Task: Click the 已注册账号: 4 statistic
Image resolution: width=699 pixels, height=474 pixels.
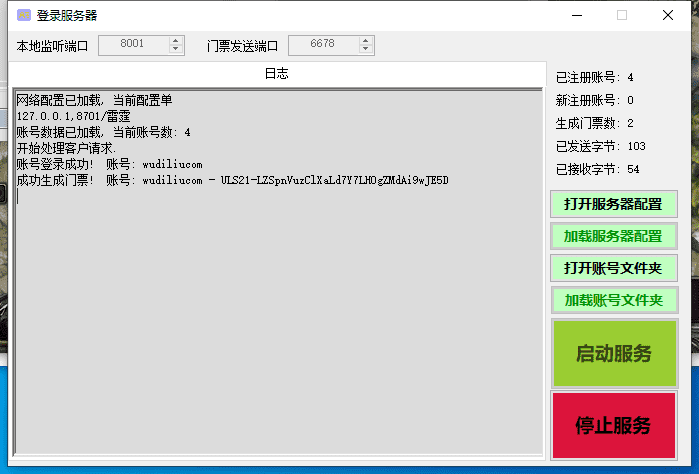Action: pyautogui.click(x=594, y=77)
